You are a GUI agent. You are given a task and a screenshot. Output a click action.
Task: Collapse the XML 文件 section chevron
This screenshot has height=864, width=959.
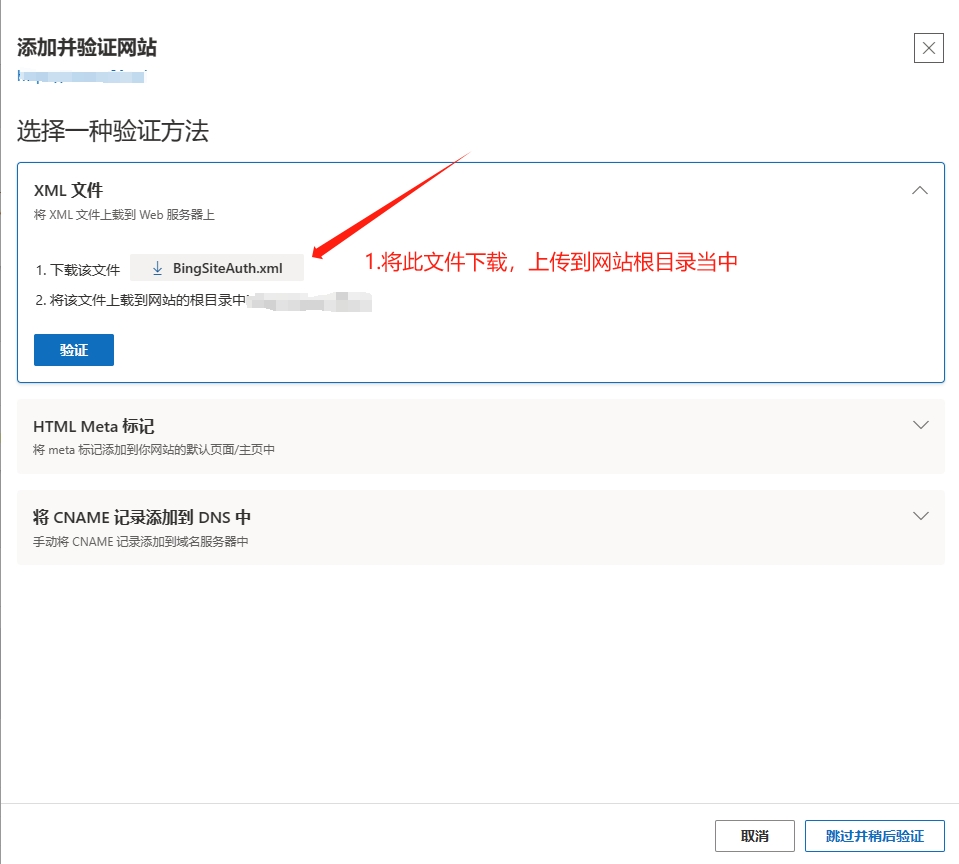920,191
